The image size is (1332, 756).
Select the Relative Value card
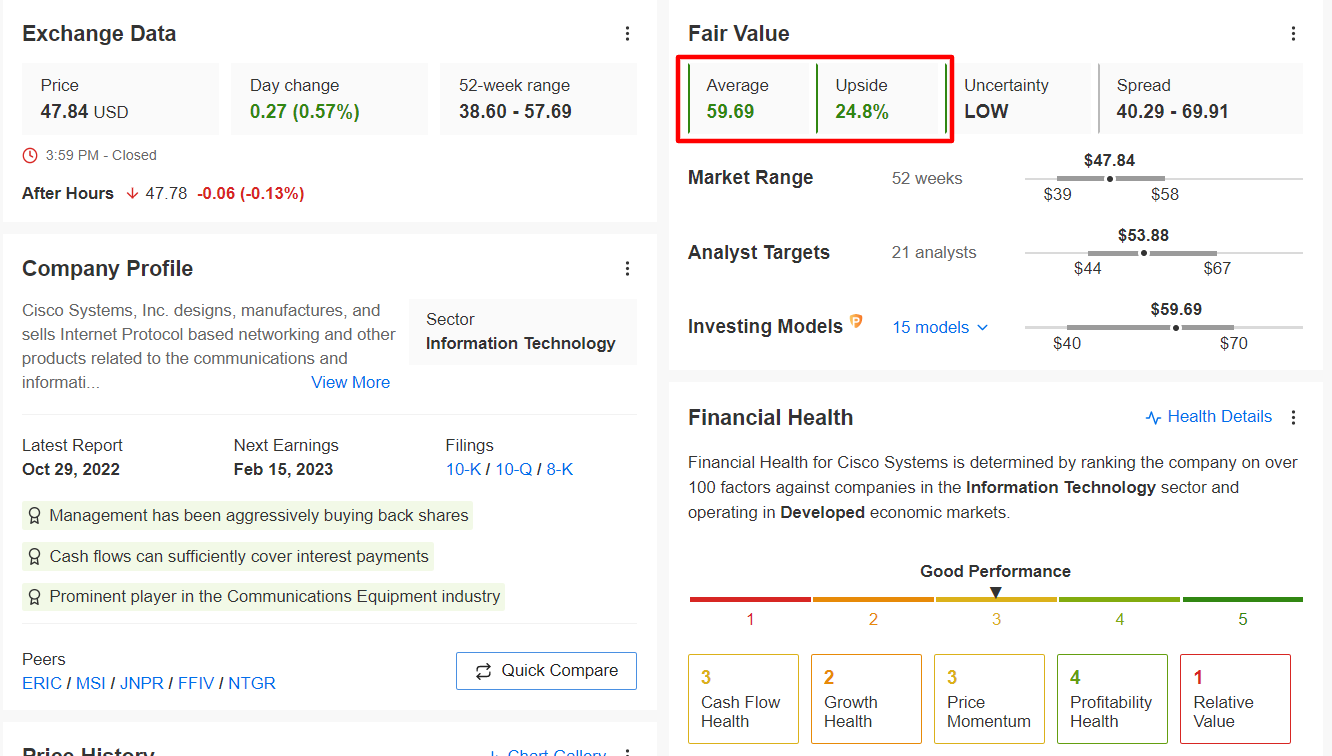(x=1235, y=699)
